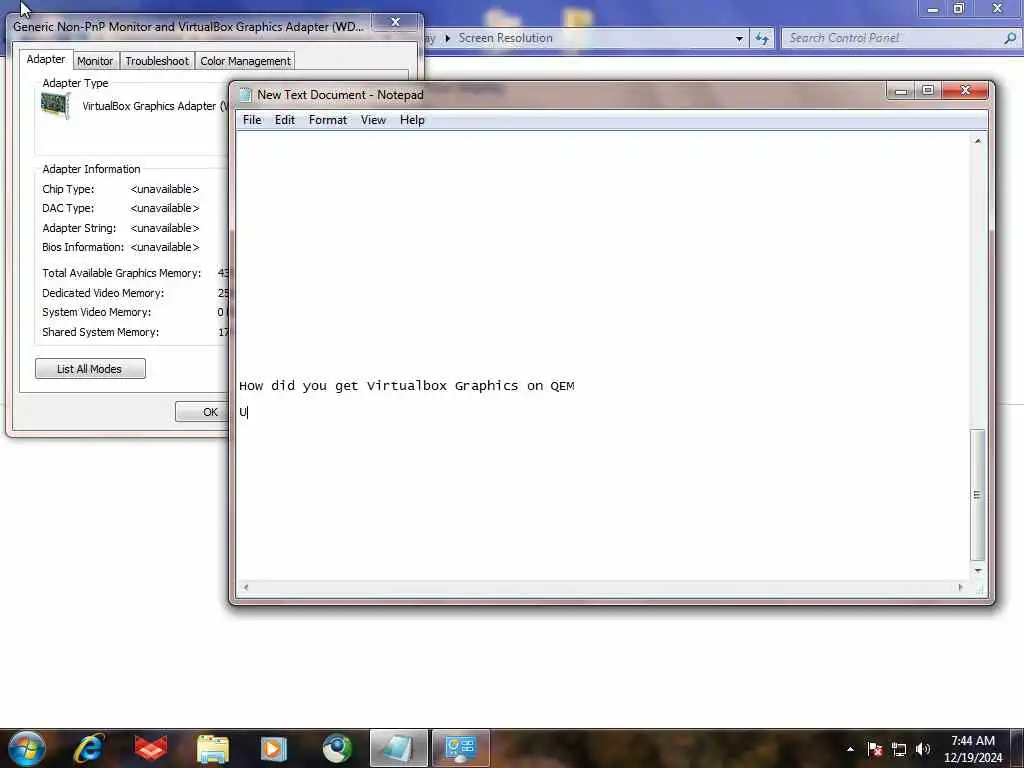Click Notepad horizontal scrollbar right arrow
Viewport: 1024px width, 768px height.
(x=960, y=587)
